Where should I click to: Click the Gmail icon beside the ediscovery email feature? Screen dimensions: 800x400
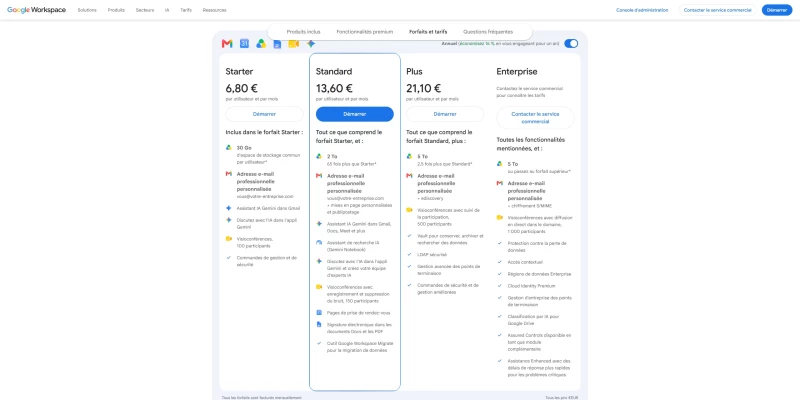point(409,176)
